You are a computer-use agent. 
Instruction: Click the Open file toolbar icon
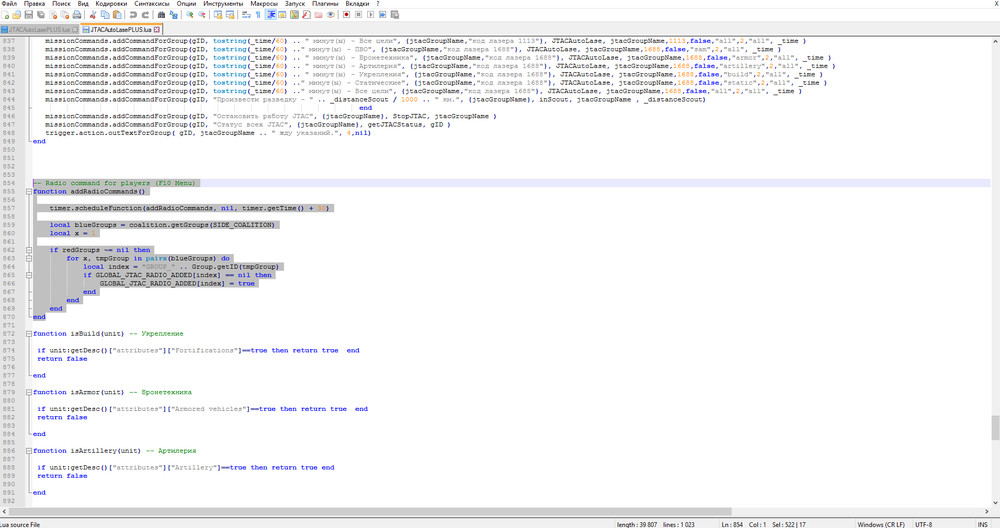pyautogui.click(x=16, y=14)
